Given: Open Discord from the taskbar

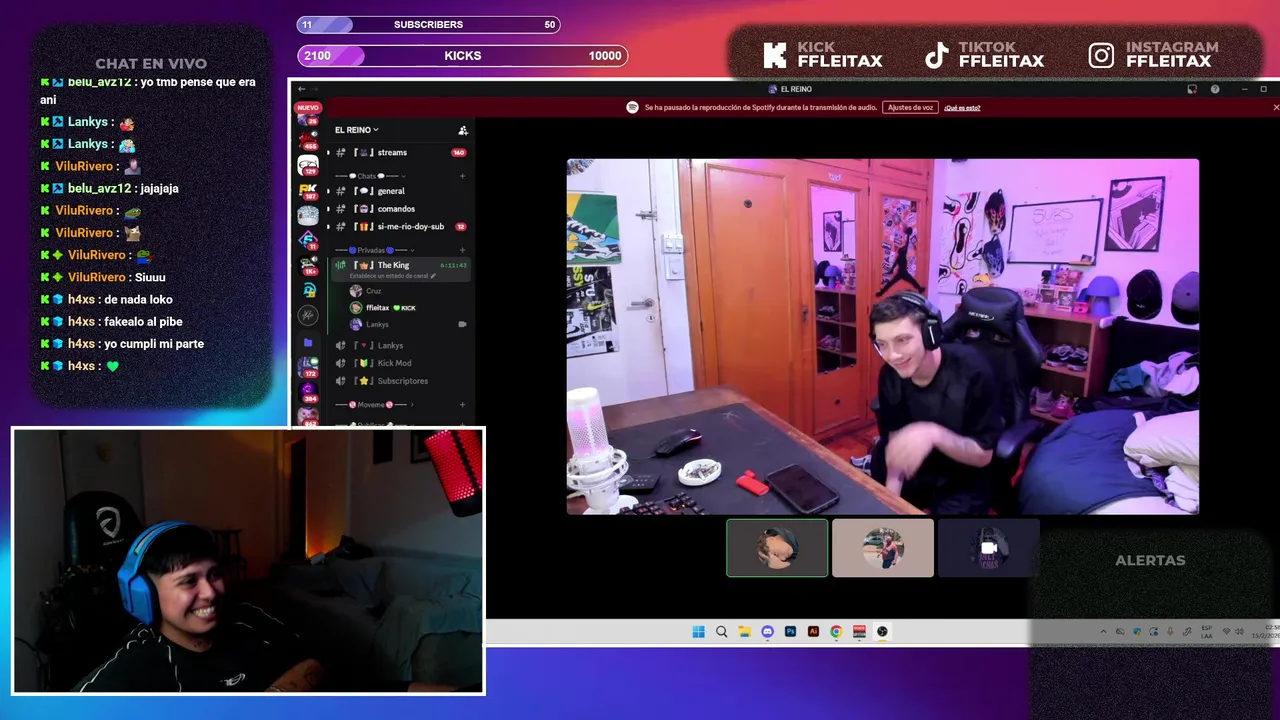Looking at the screenshot, I should tap(767, 632).
